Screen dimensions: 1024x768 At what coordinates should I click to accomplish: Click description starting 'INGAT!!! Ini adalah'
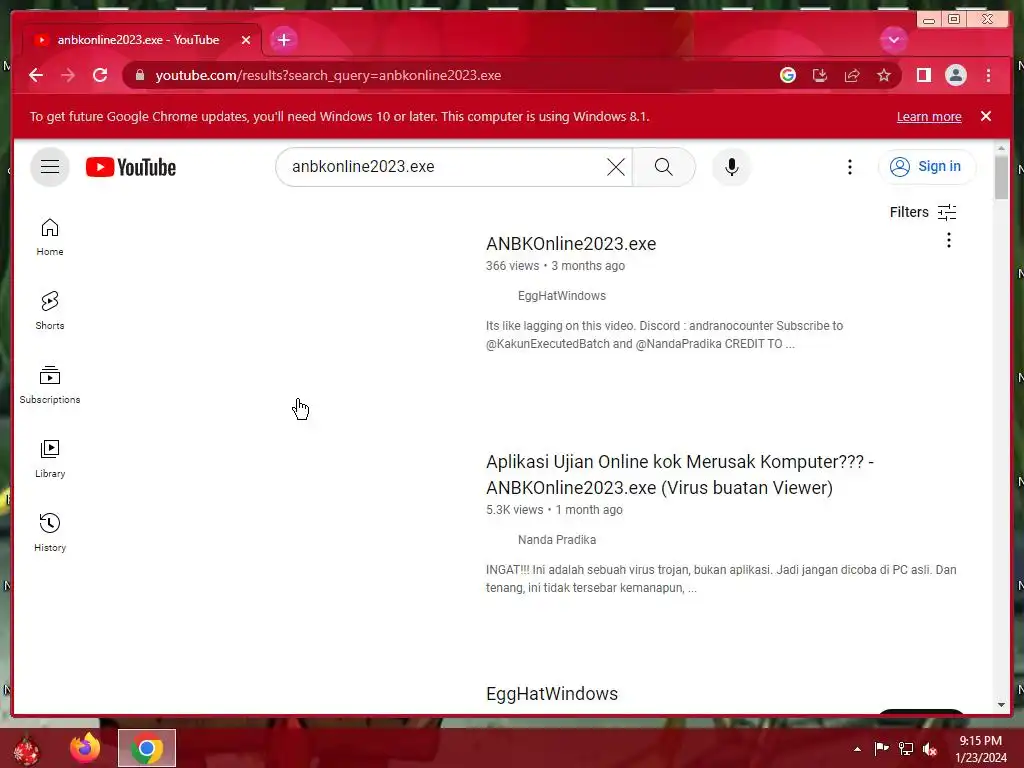(x=721, y=579)
